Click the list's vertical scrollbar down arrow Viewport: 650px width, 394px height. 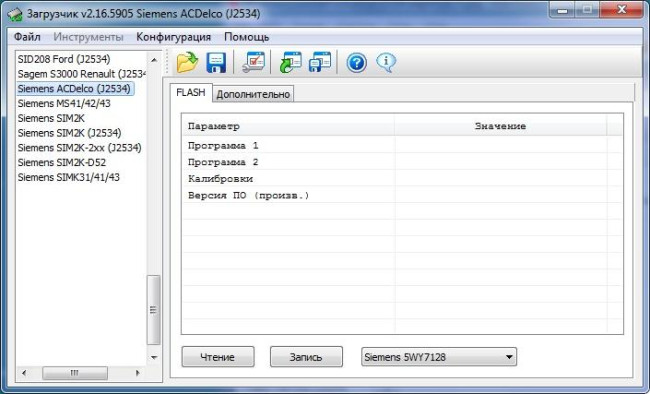[154, 357]
